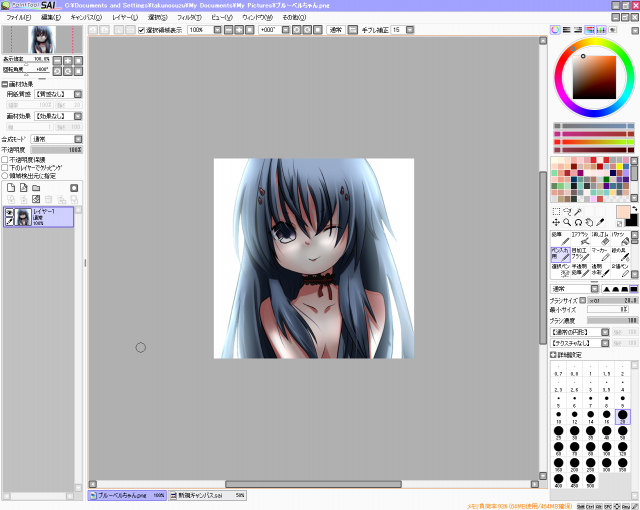Select the move tool in the tool palette
The height and width of the screenshot is (510, 640).
(x=556, y=222)
